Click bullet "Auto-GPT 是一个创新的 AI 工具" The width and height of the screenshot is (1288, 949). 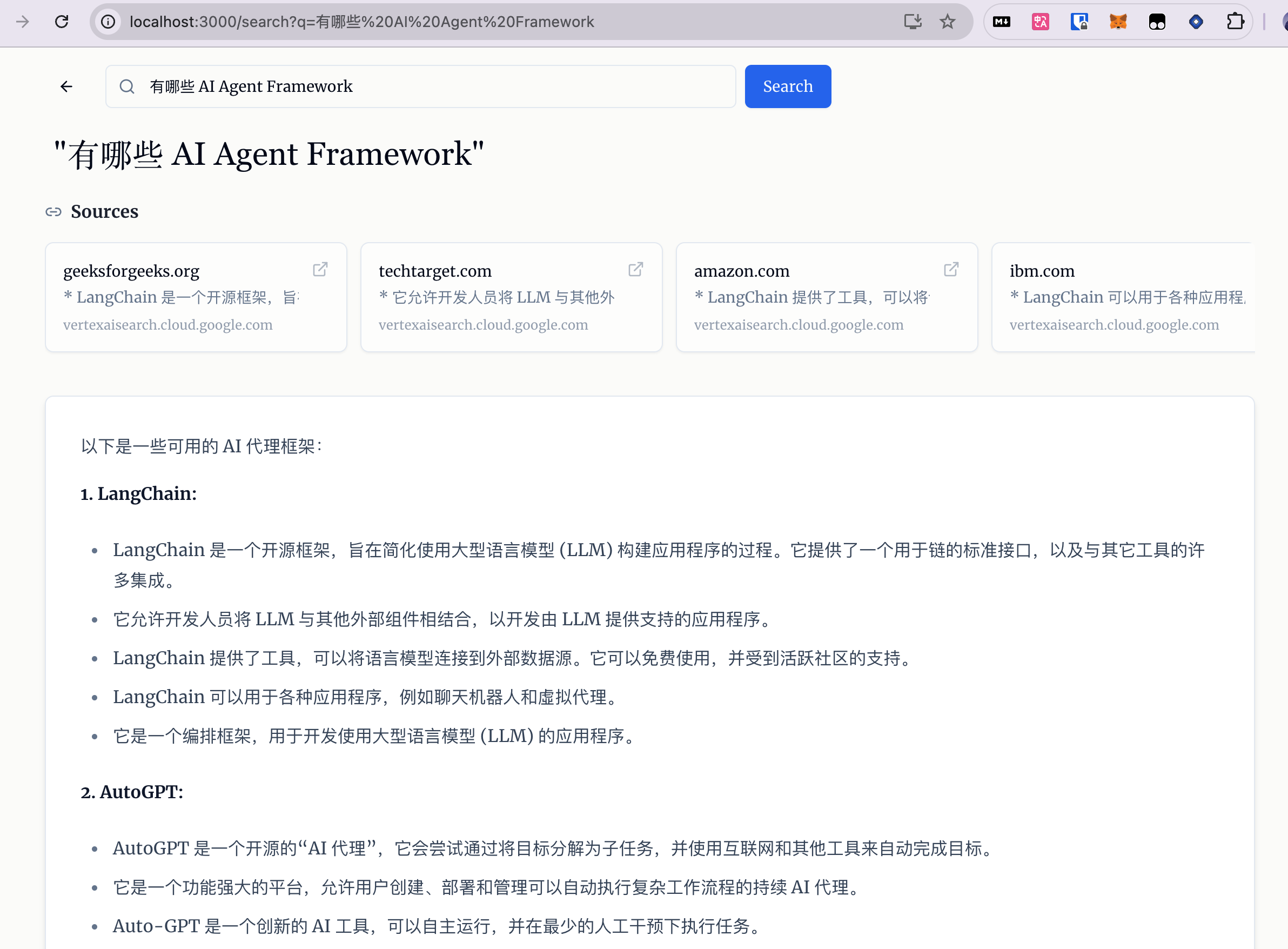pos(438,926)
